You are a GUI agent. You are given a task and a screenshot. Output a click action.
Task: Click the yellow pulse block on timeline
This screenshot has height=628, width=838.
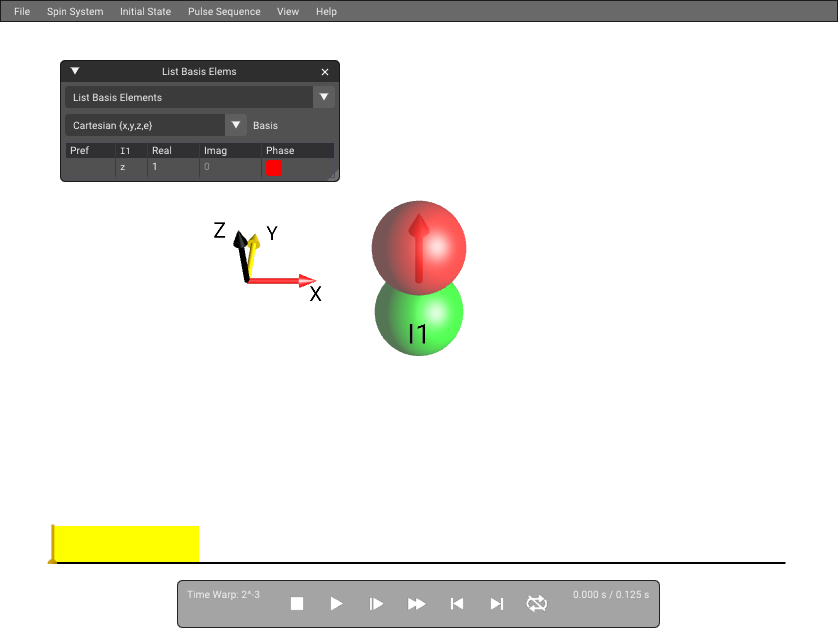click(126, 544)
